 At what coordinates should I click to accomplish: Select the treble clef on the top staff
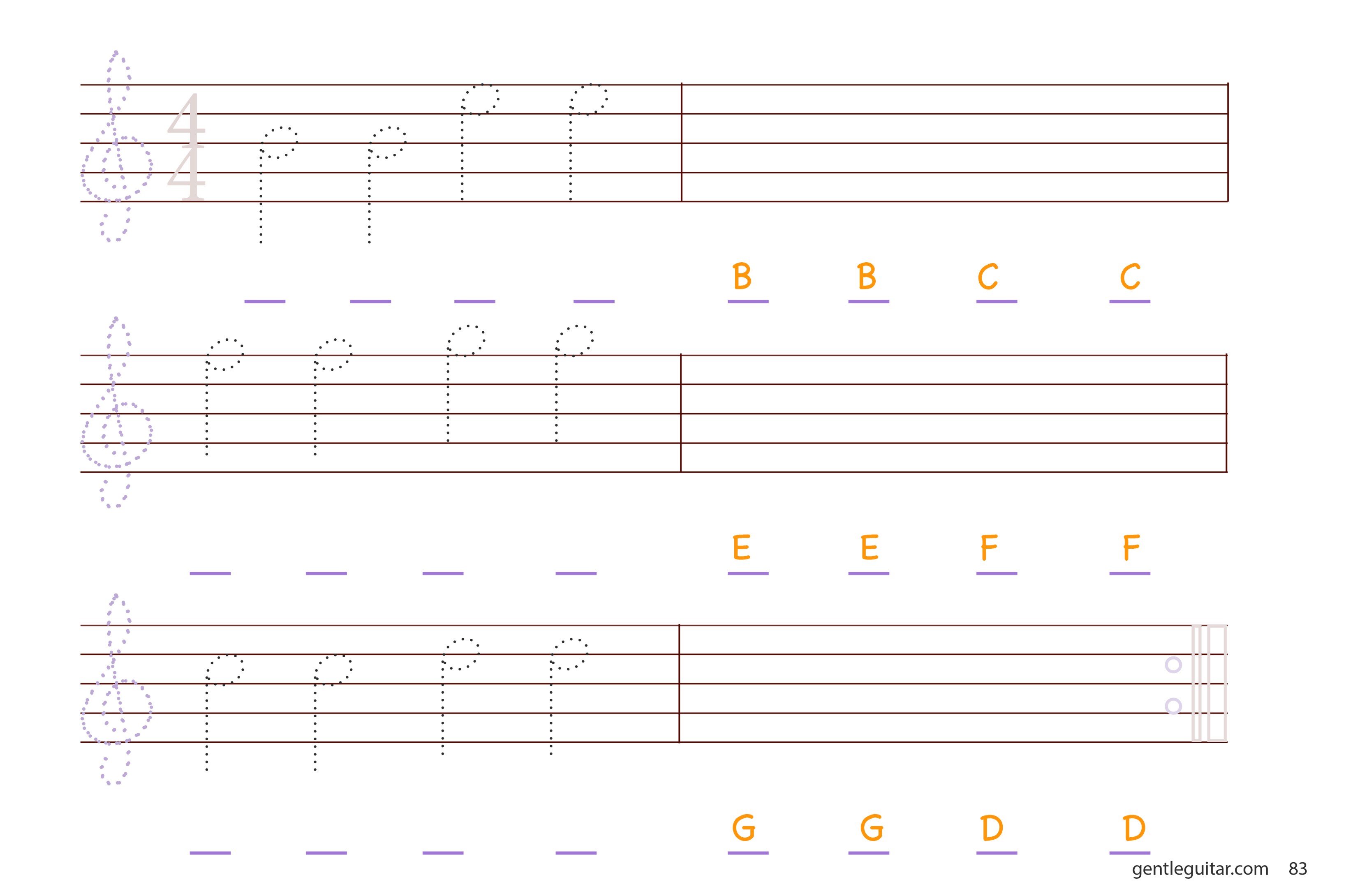pyautogui.click(x=117, y=146)
